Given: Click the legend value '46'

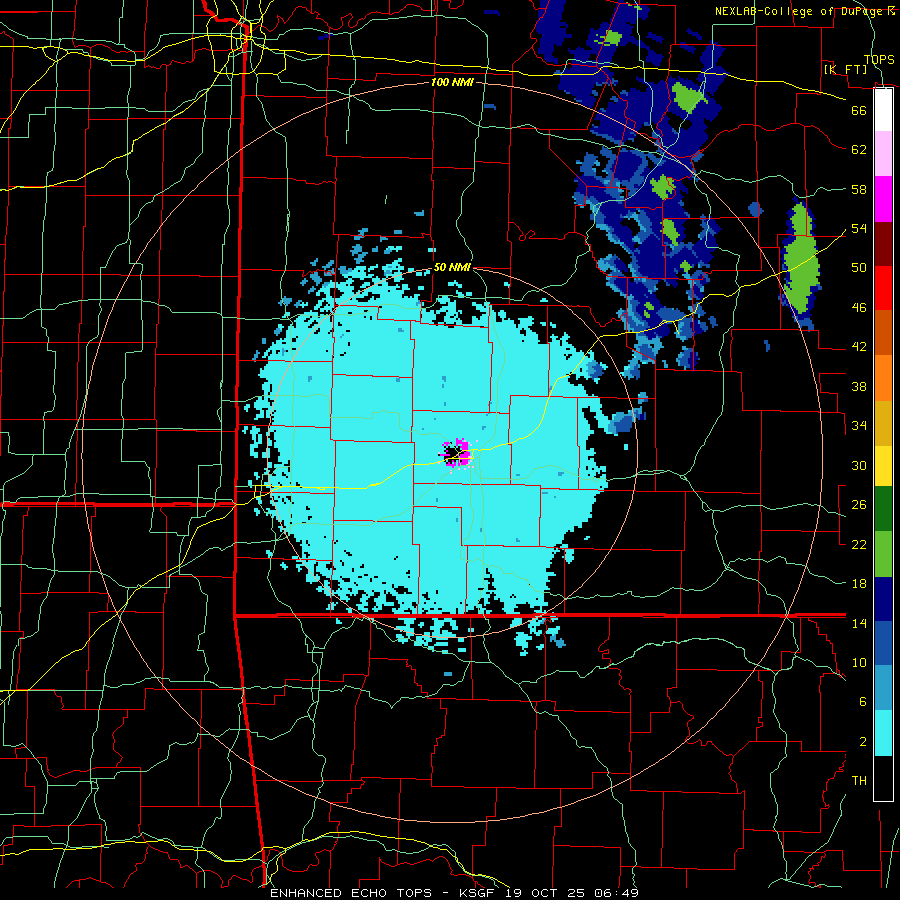Looking at the screenshot, I should (859, 308).
